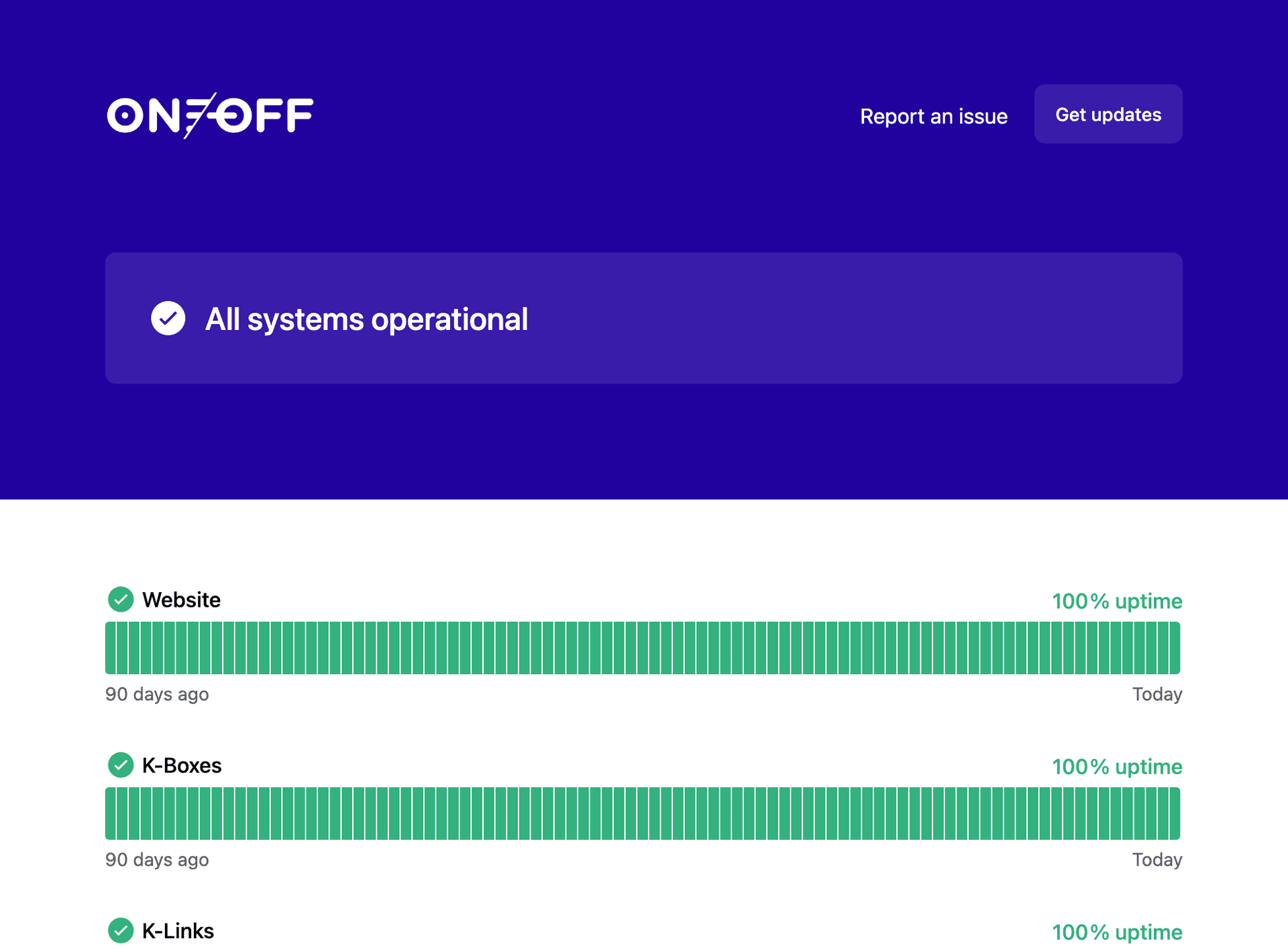Click the All systems operational checkmark icon

168,319
